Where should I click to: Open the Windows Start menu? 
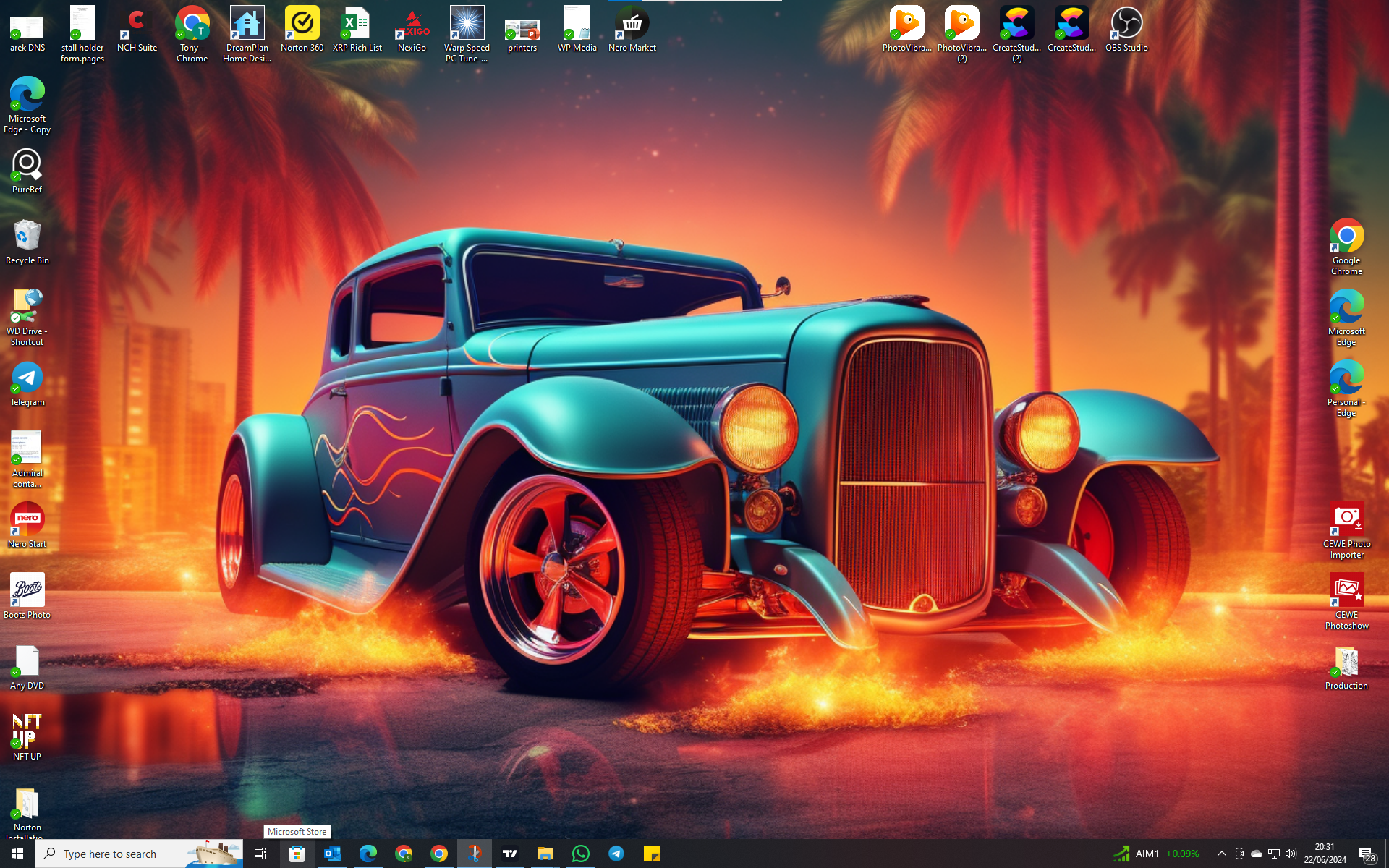[x=17, y=854]
